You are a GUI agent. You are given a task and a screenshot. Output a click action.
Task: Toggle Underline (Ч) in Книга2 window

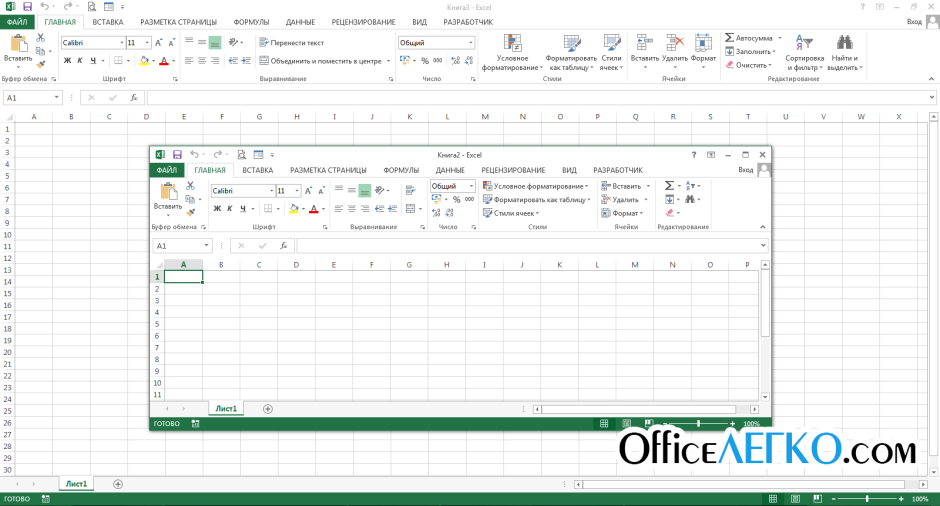[x=243, y=209]
